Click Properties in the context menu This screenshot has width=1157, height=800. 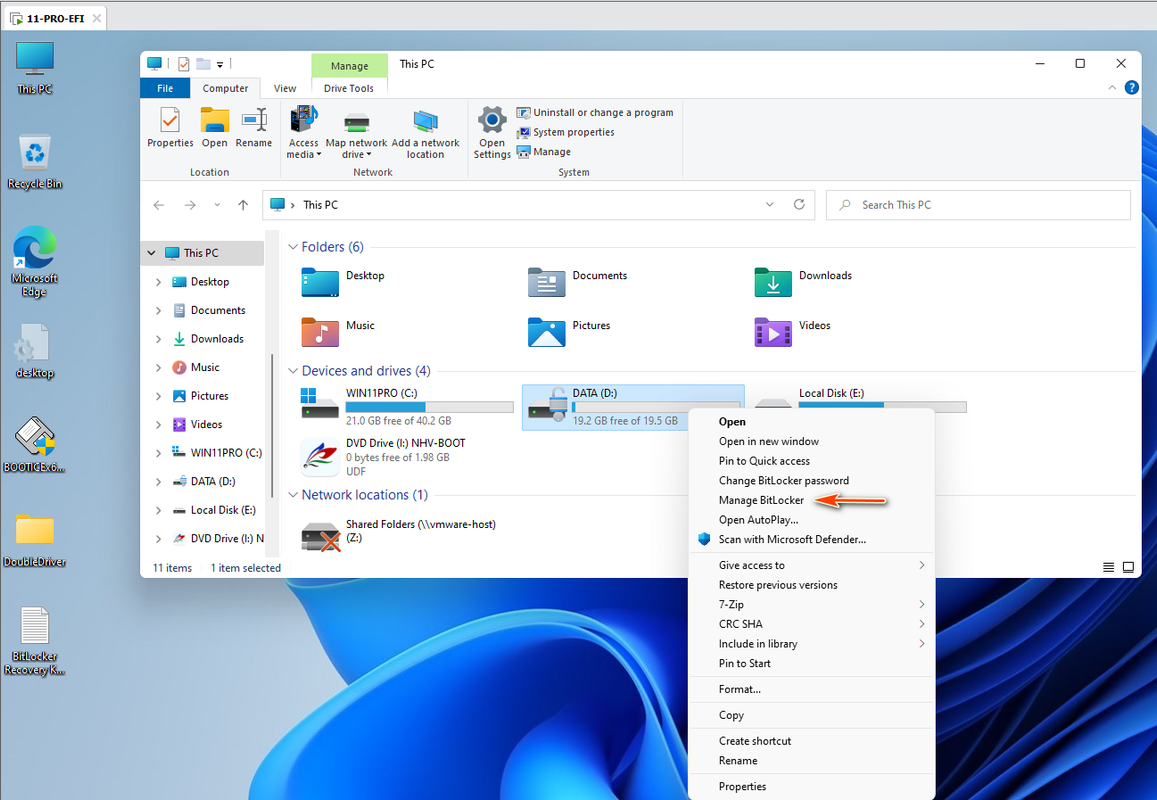[x=742, y=787]
